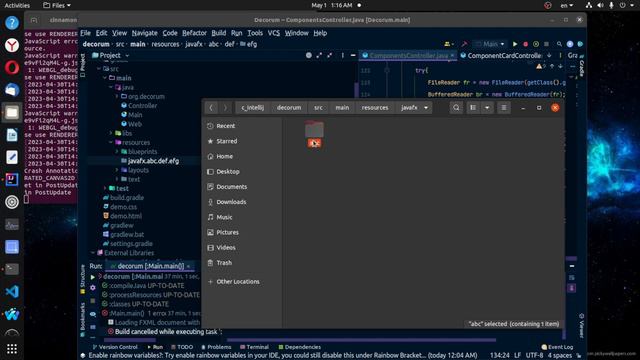Open the Version Control tool window
This screenshot has width=640, height=360.
[x=115, y=347]
